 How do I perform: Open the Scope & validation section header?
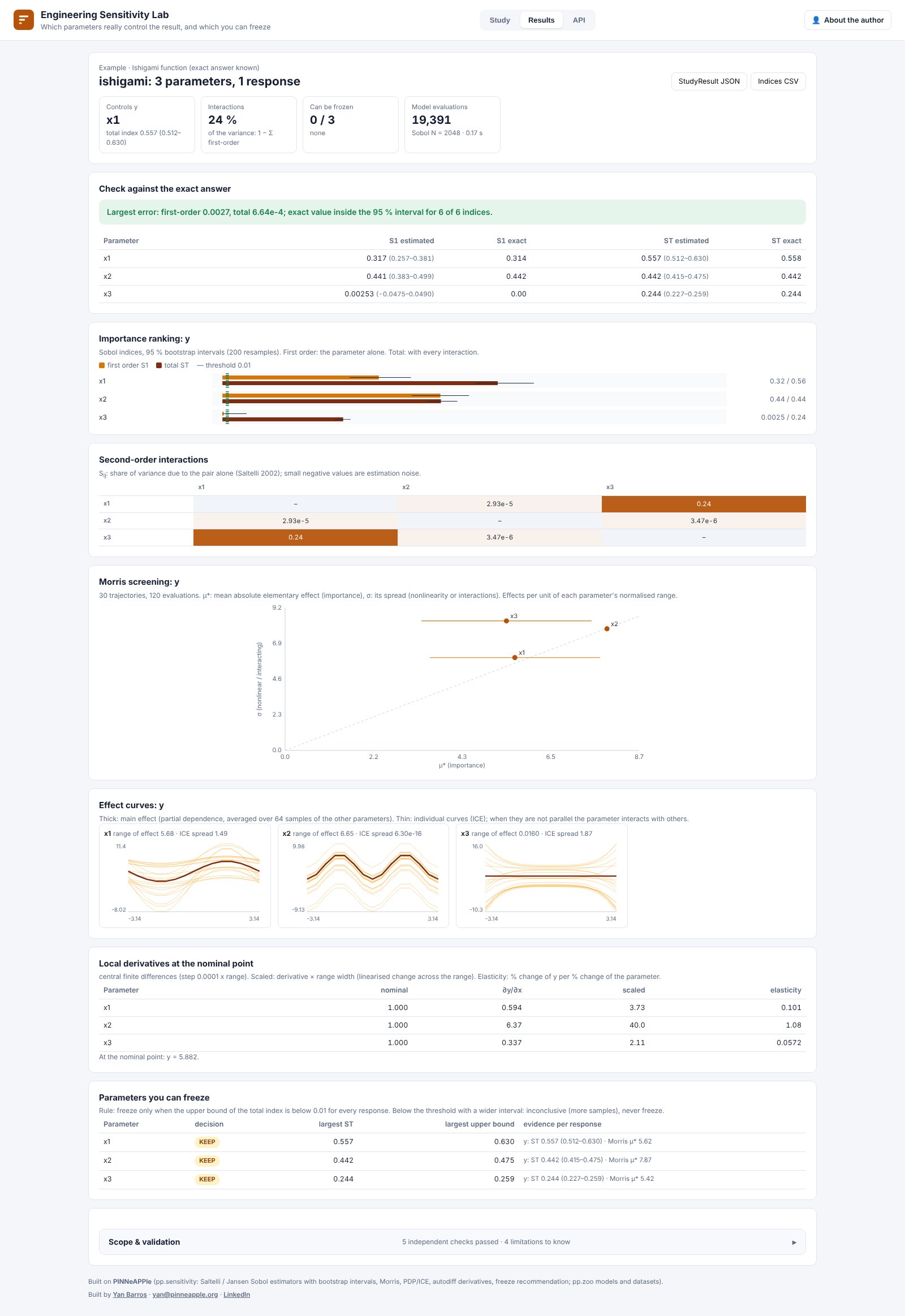452,1242
